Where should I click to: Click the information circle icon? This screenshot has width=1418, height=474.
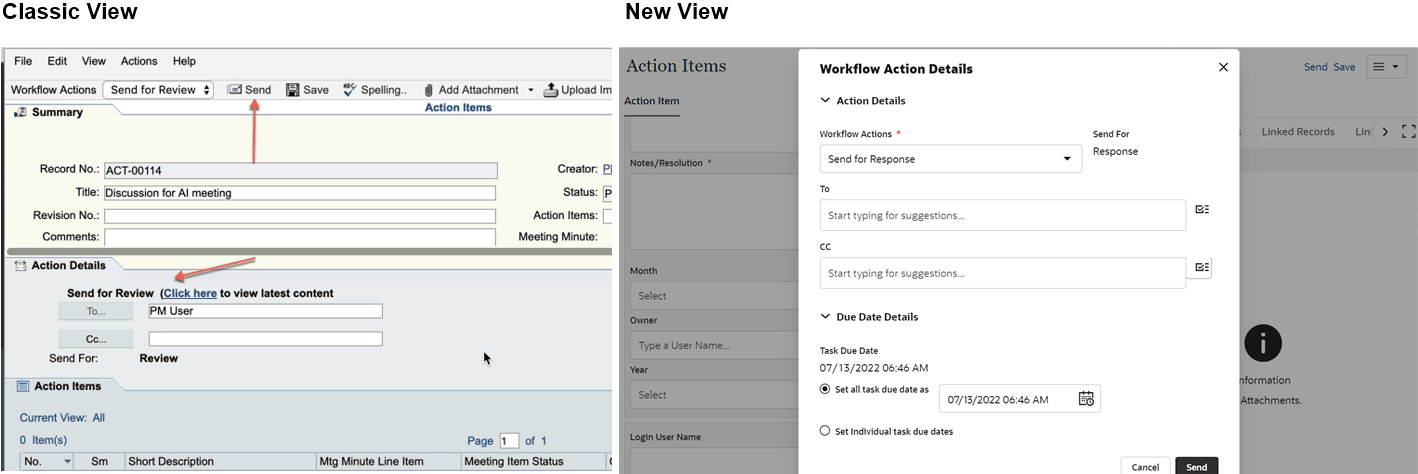coord(1263,343)
